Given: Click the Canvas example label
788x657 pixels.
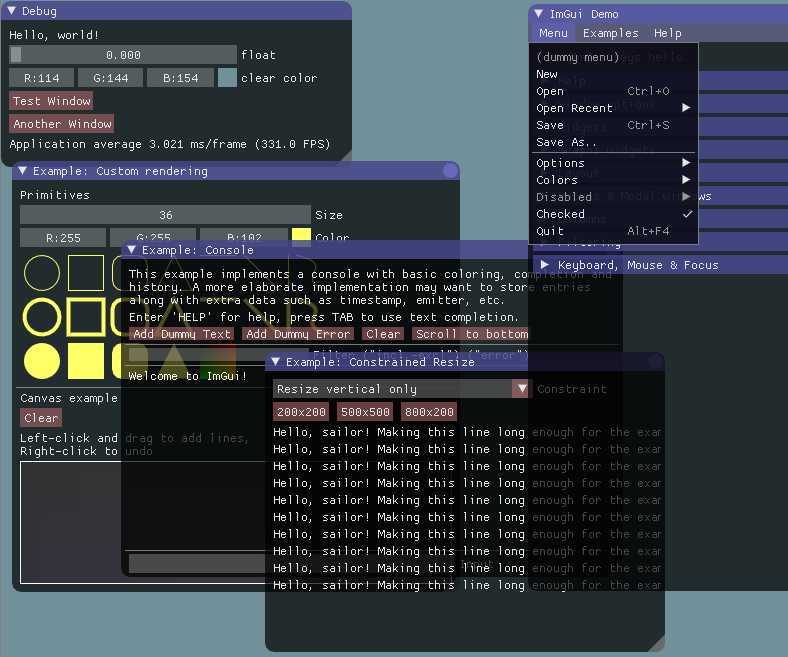Looking at the screenshot, I should click(69, 398).
